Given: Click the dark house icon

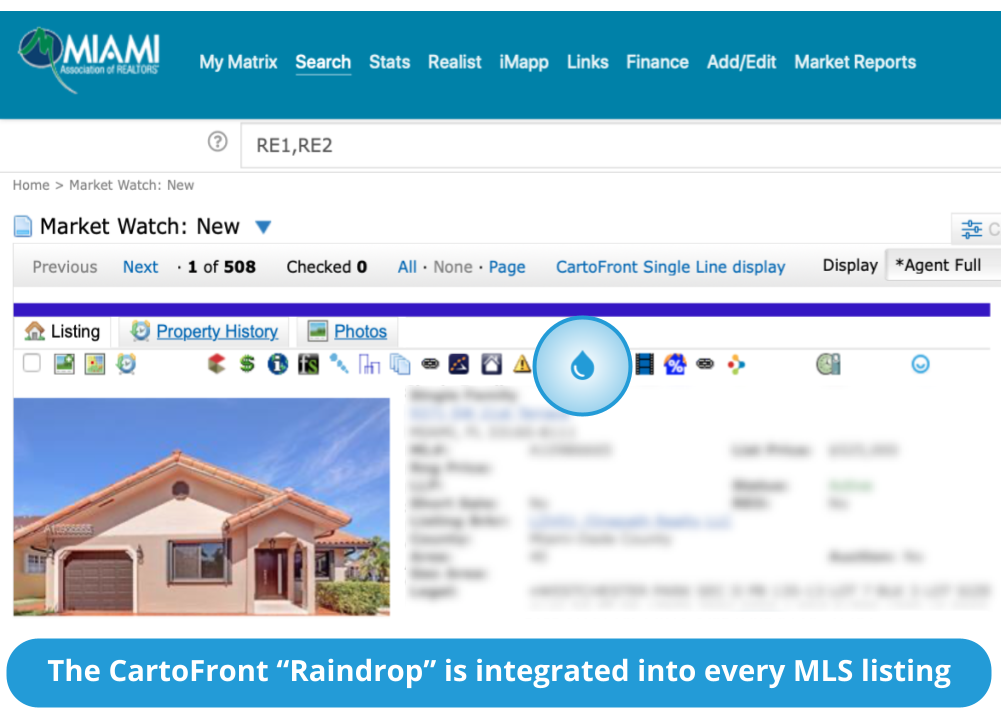Looking at the screenshot, I should coord(491,364).
